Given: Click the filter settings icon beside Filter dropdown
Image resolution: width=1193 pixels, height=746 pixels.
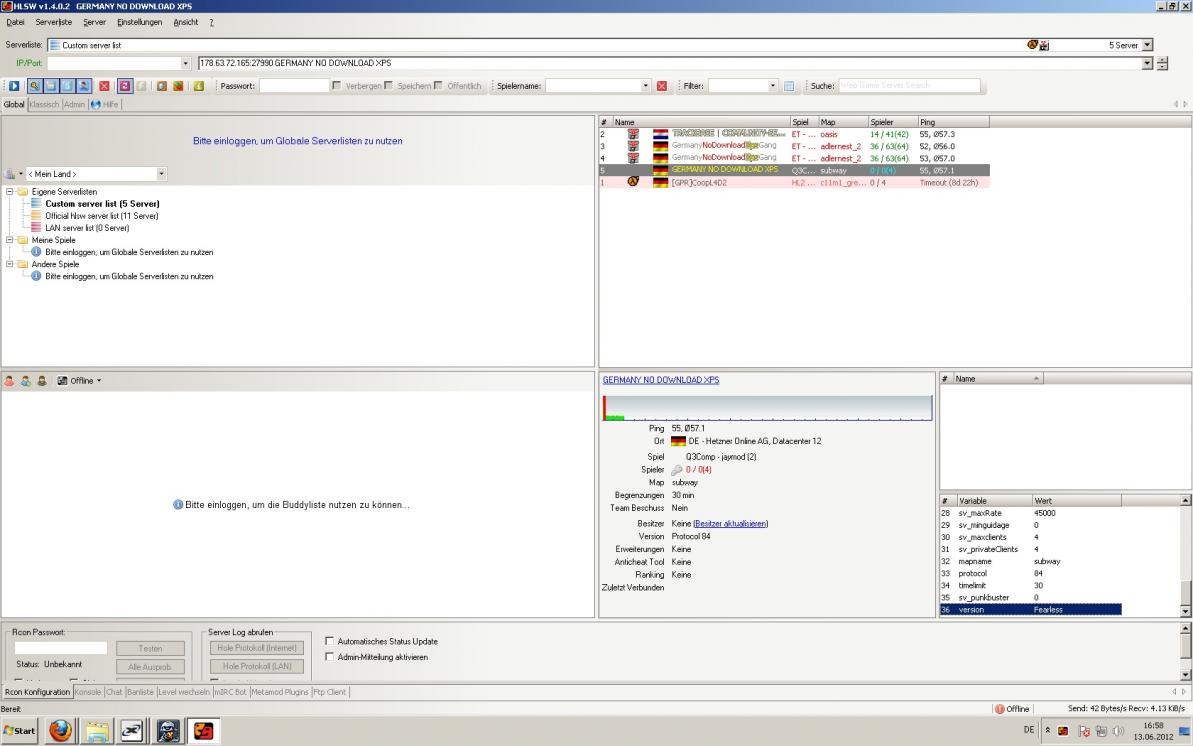Looking at the screenshot, I should click(x=789, y=86).
